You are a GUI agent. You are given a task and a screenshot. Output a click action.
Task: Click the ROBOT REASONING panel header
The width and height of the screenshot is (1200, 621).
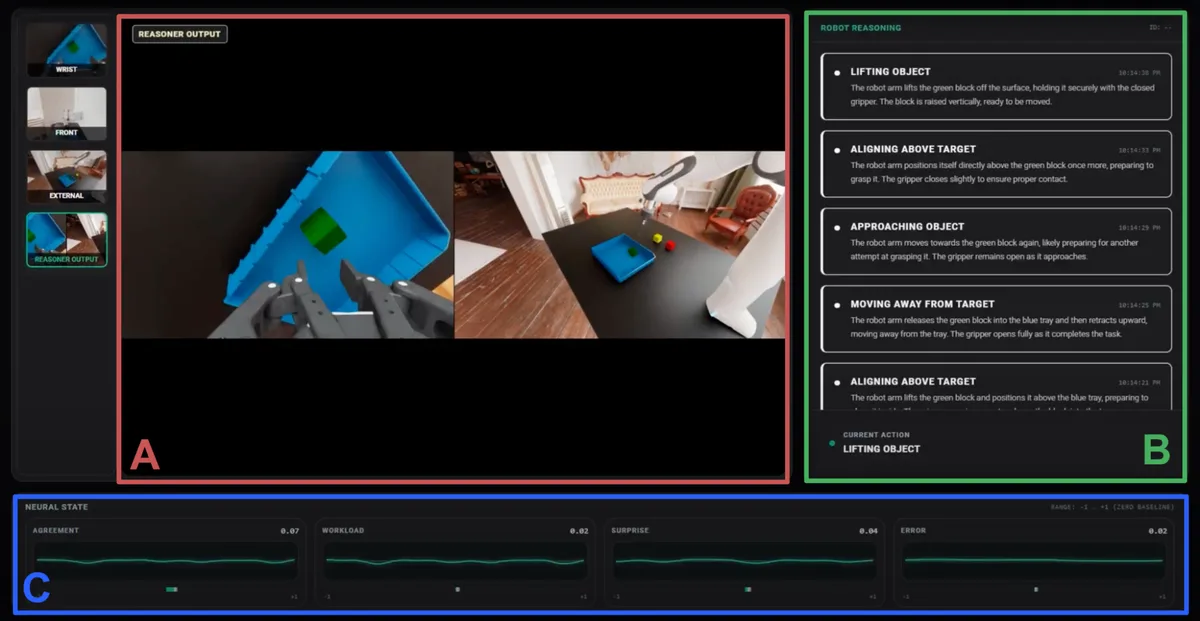[x=860, y=28]
